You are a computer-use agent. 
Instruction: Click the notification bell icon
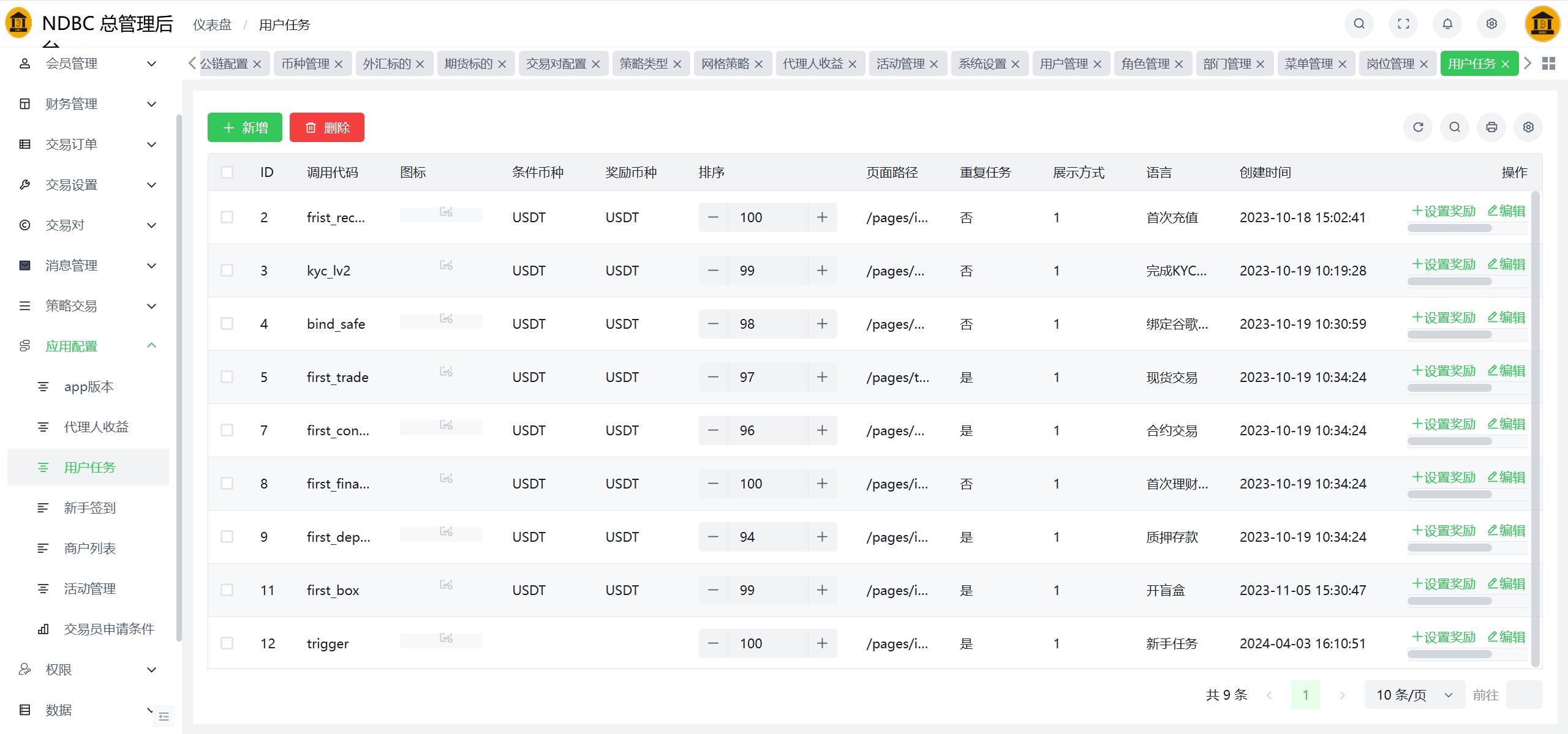point(1447,24)
